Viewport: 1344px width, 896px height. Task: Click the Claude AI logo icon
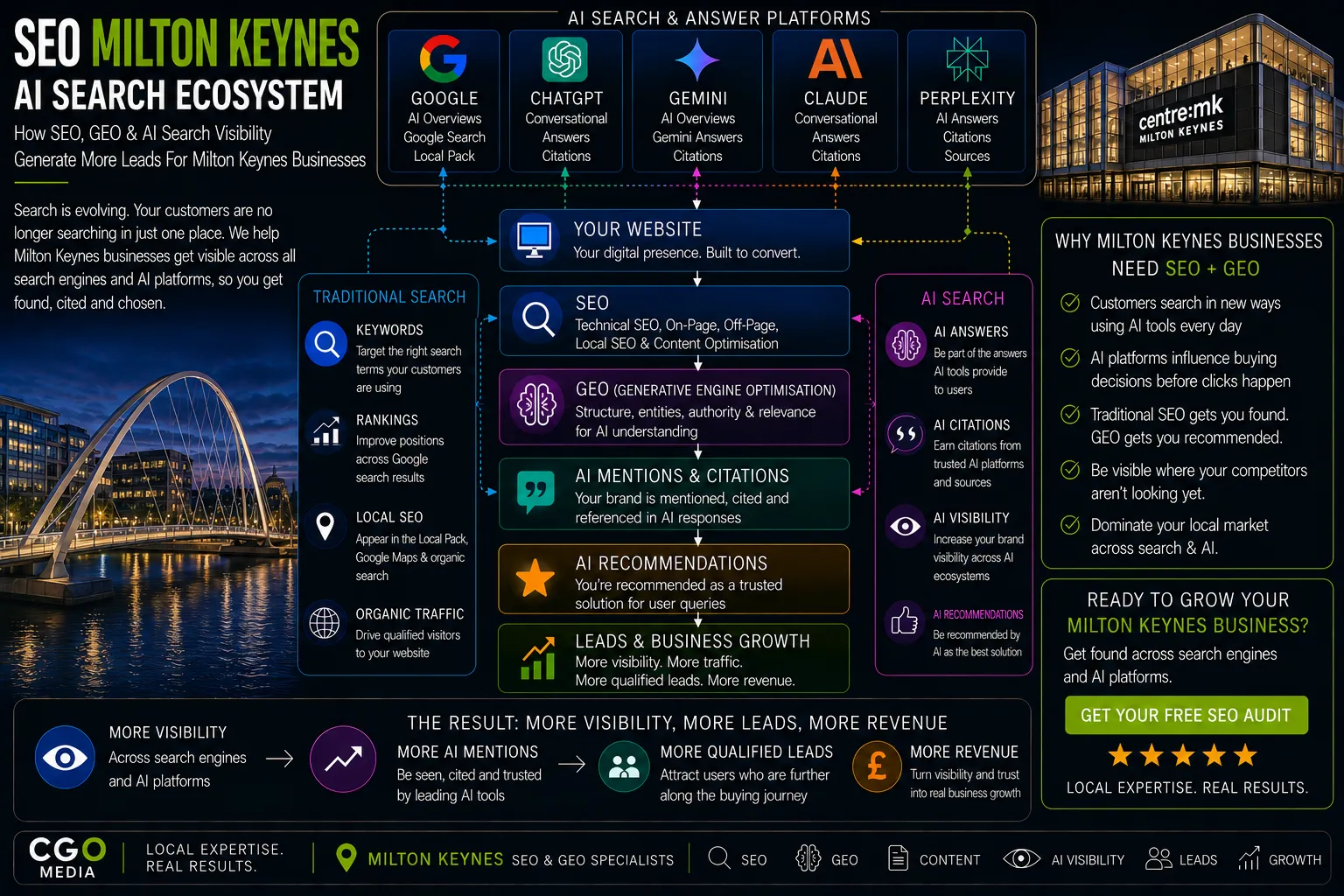836,59
